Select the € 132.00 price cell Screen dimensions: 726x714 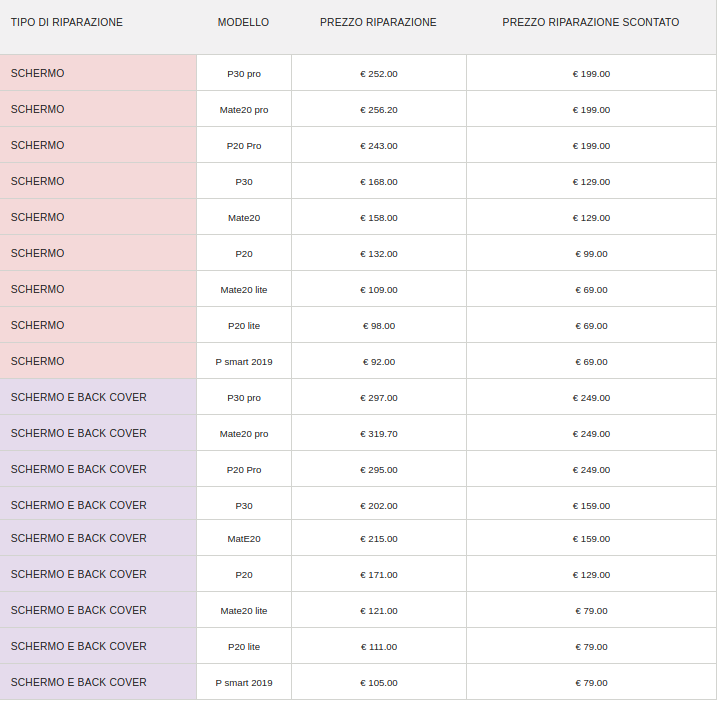379,254
